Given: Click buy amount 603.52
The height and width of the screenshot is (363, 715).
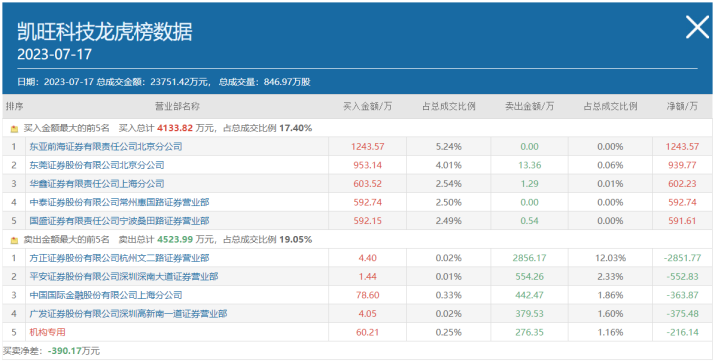Looking at the screenshot, I should 368,184.
